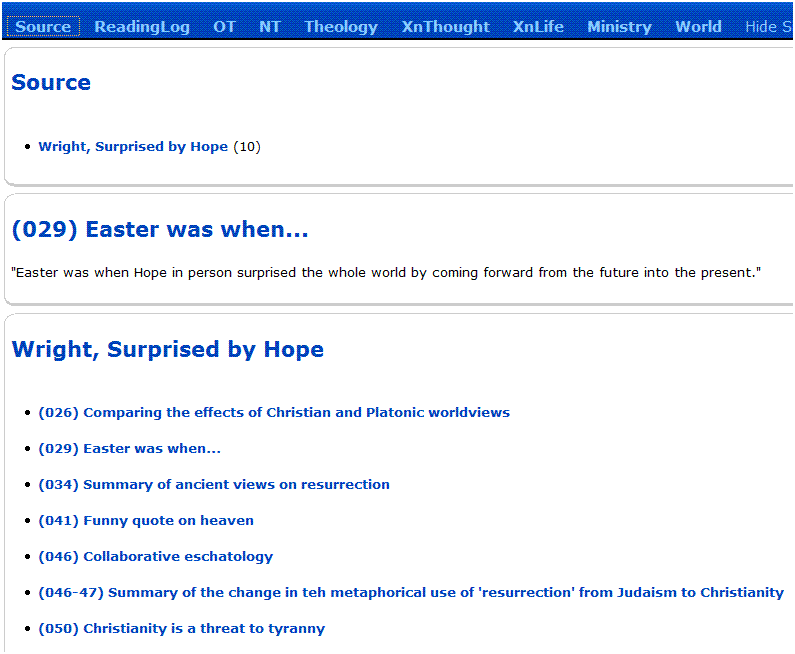The height and width of the screenshot is (654, 795).
Task: Open the XnThought menu tab
Action: 446,27
